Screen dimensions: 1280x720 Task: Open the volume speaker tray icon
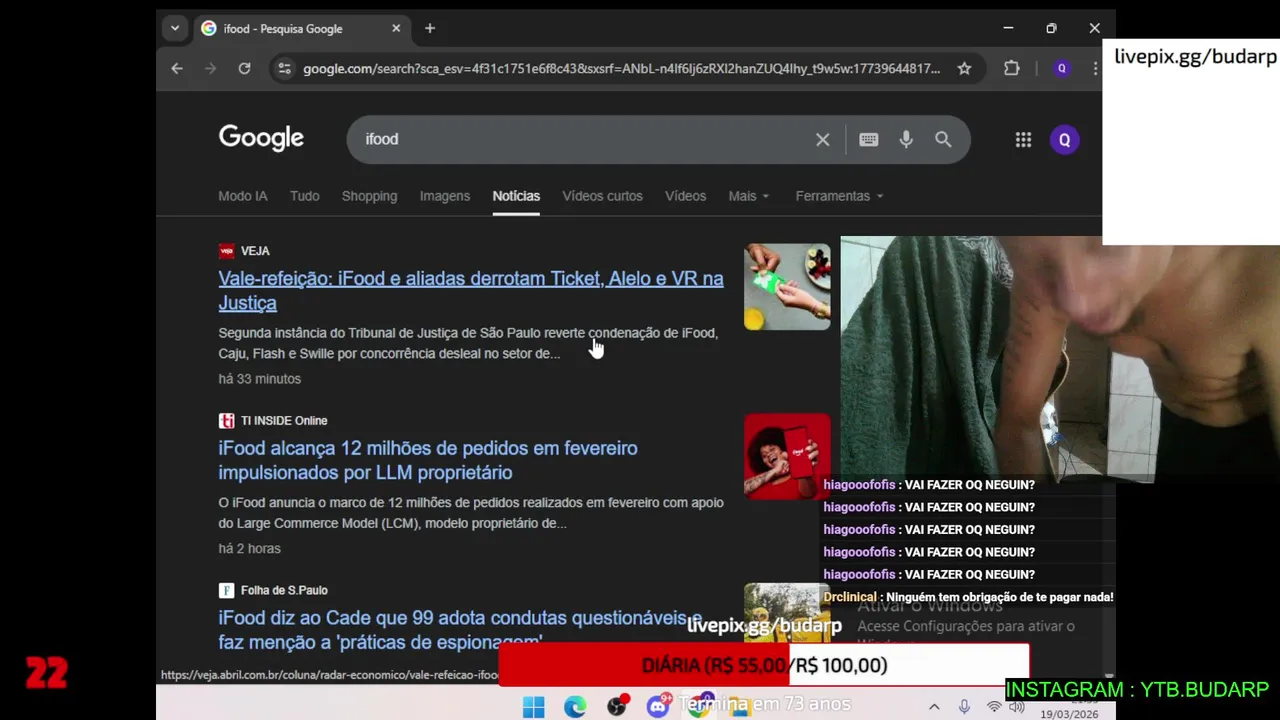point(1017,707)
